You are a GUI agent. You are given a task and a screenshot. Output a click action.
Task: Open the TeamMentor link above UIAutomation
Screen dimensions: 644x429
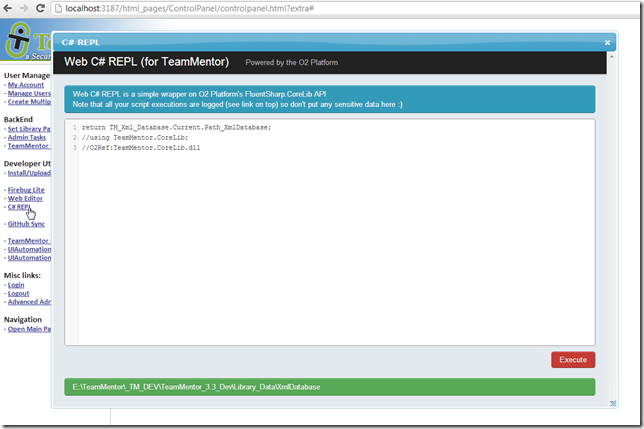click(29, 241)
